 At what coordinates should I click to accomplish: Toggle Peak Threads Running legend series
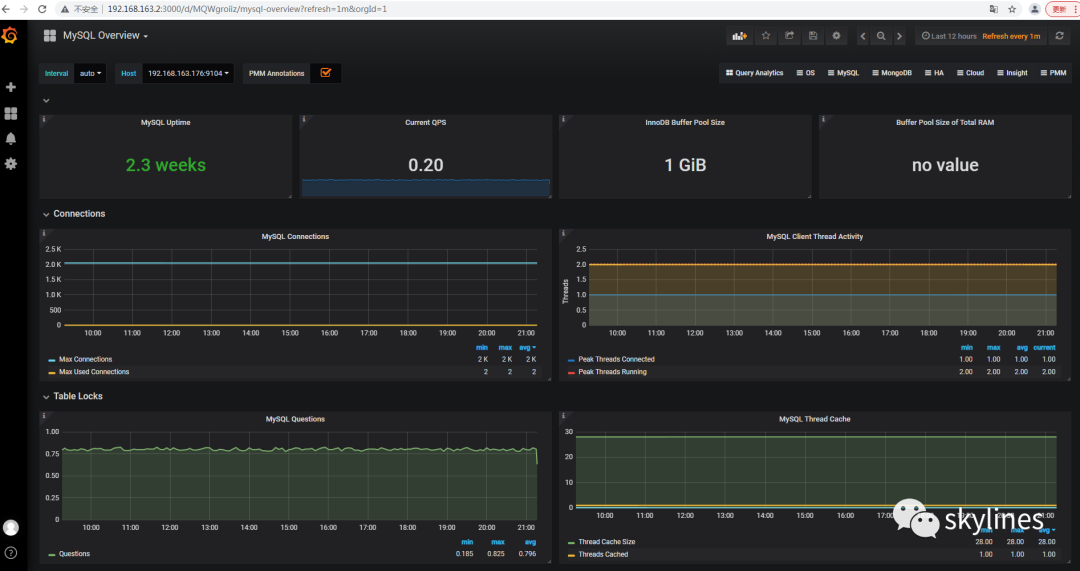pyautogui.click(x=612, y=372)
